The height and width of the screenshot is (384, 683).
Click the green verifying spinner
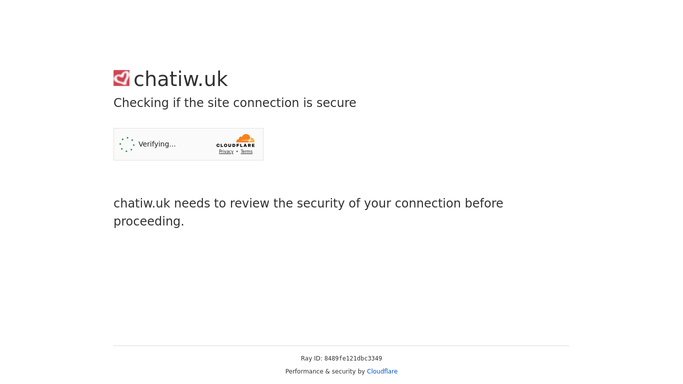(127, 144)
